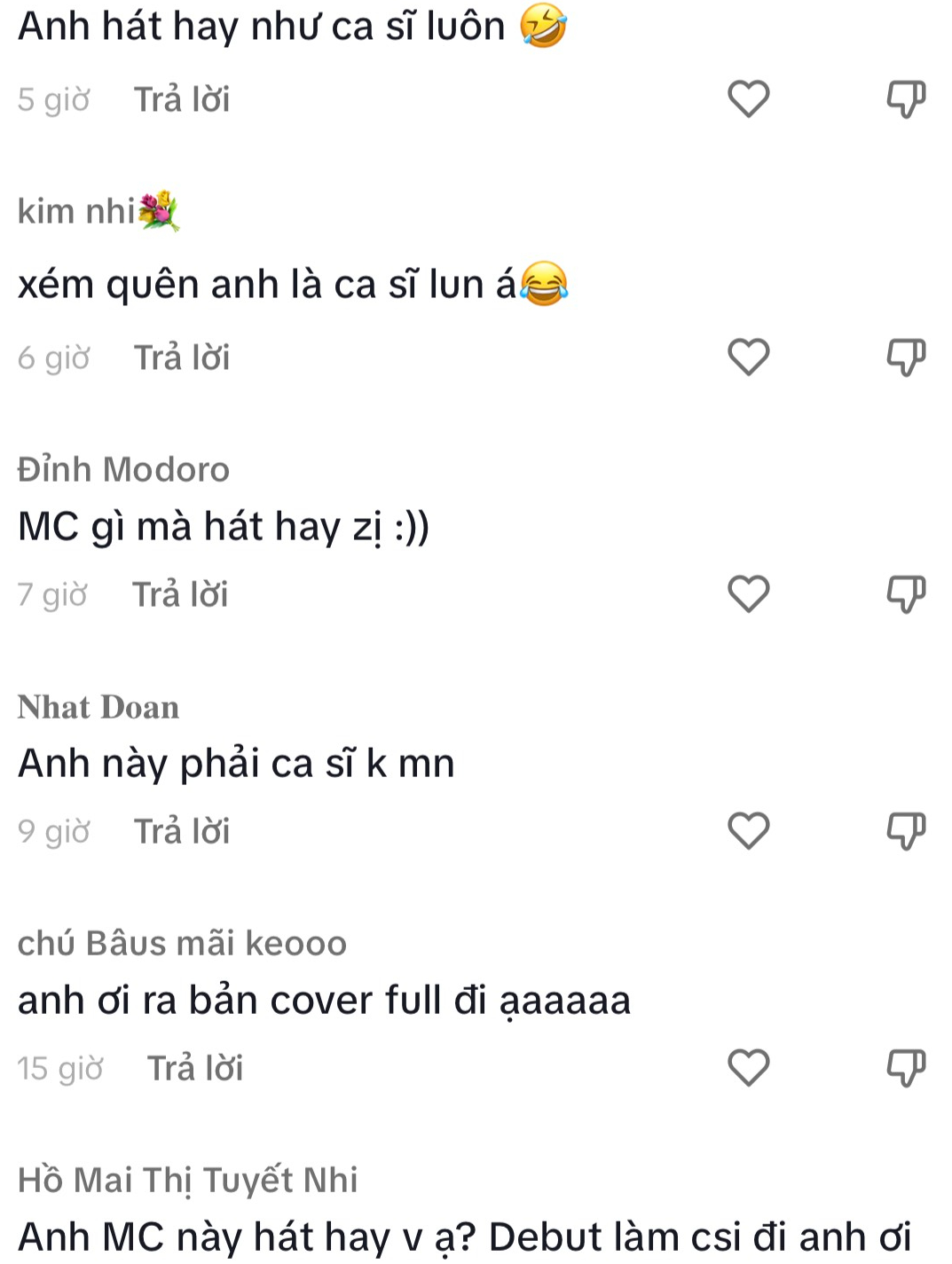Open Hồ Mai Thị Tuyết Nhi's profile

tap(188, 1181)
